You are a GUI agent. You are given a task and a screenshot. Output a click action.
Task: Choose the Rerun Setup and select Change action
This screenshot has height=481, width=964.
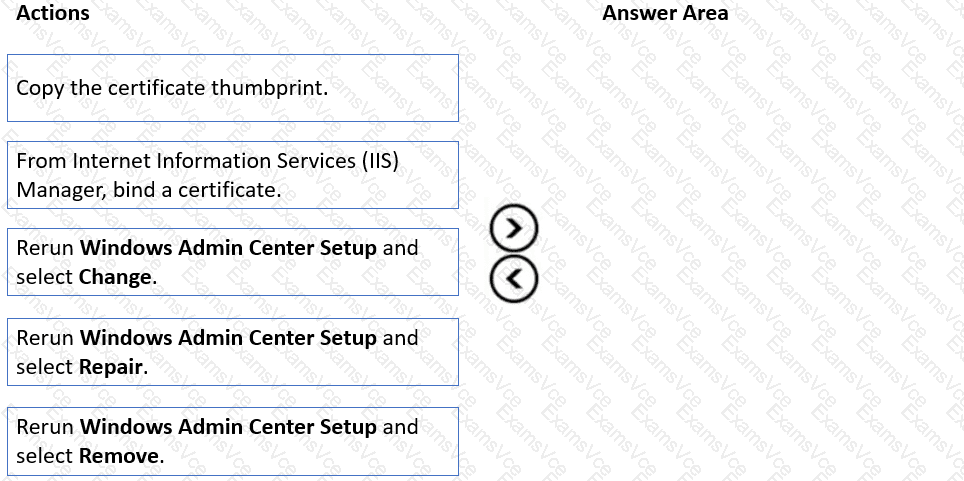point(233,262)
